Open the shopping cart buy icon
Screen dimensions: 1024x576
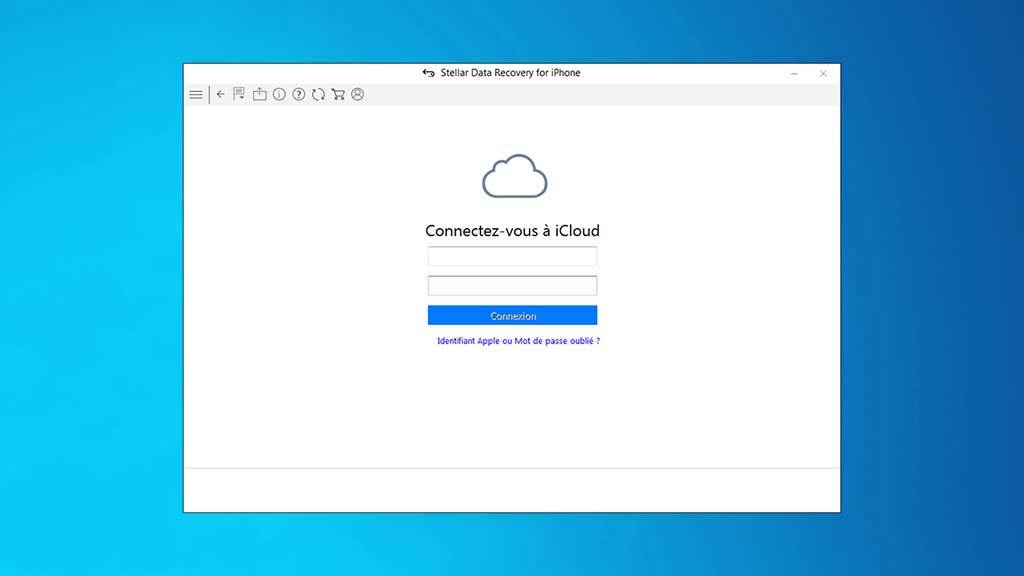point(338,95)
